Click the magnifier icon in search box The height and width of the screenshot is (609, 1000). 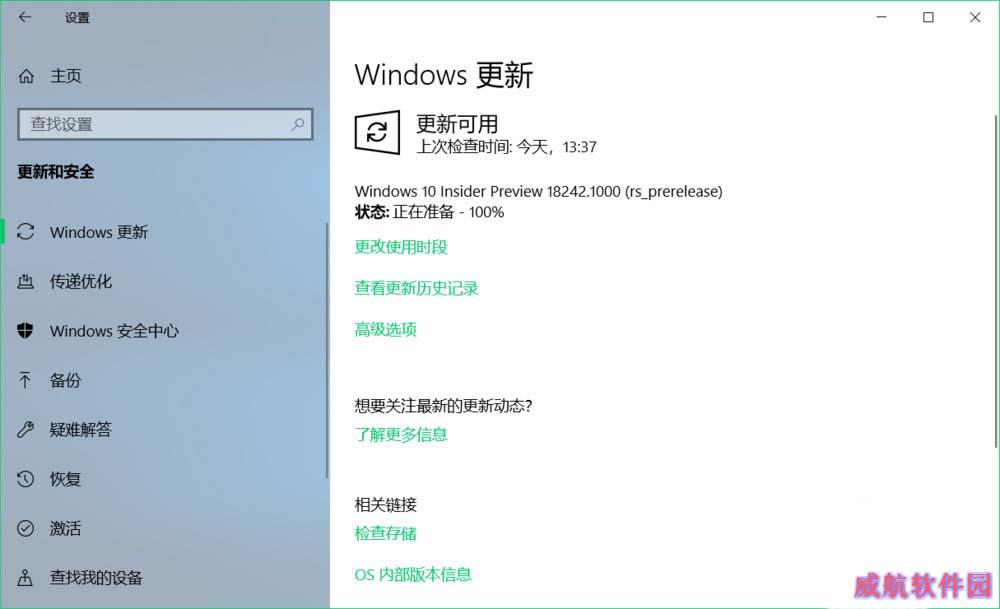[298, 124]
